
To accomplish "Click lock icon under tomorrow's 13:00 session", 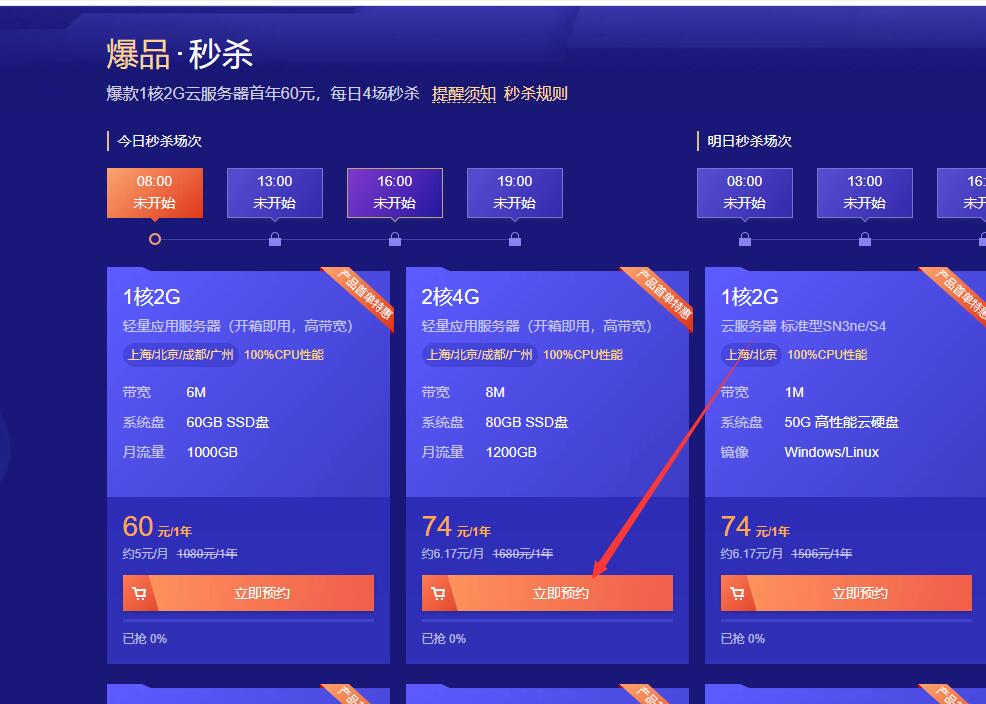I will (865, 239).
